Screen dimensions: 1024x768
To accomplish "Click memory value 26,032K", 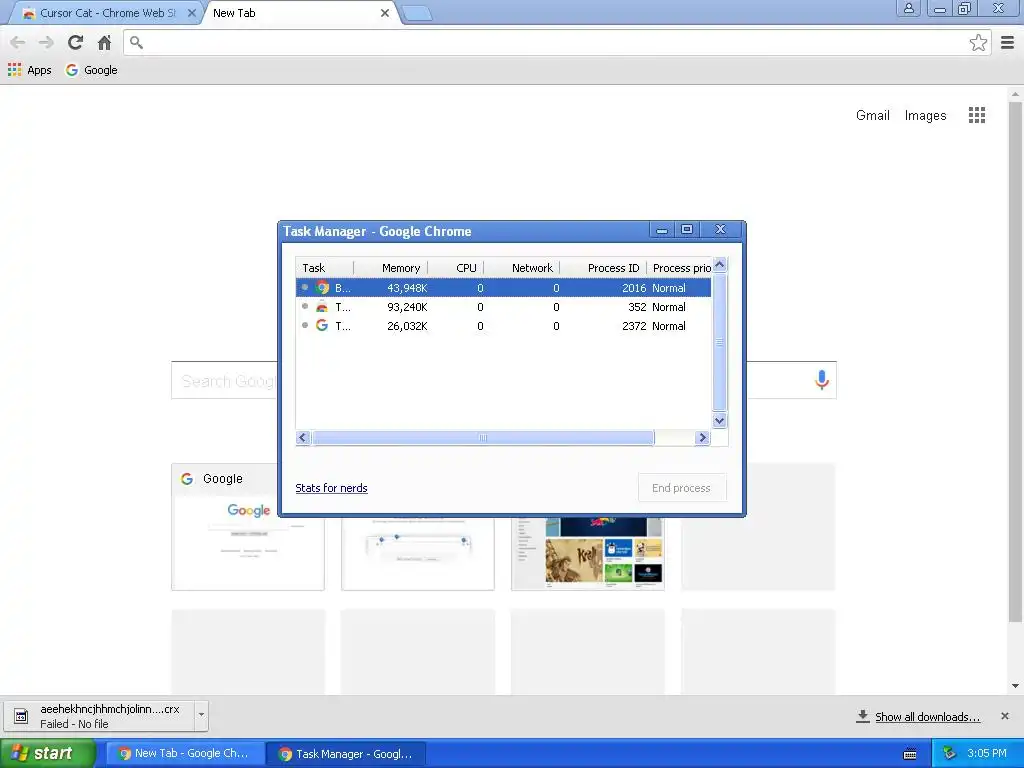I will point(407,326).
